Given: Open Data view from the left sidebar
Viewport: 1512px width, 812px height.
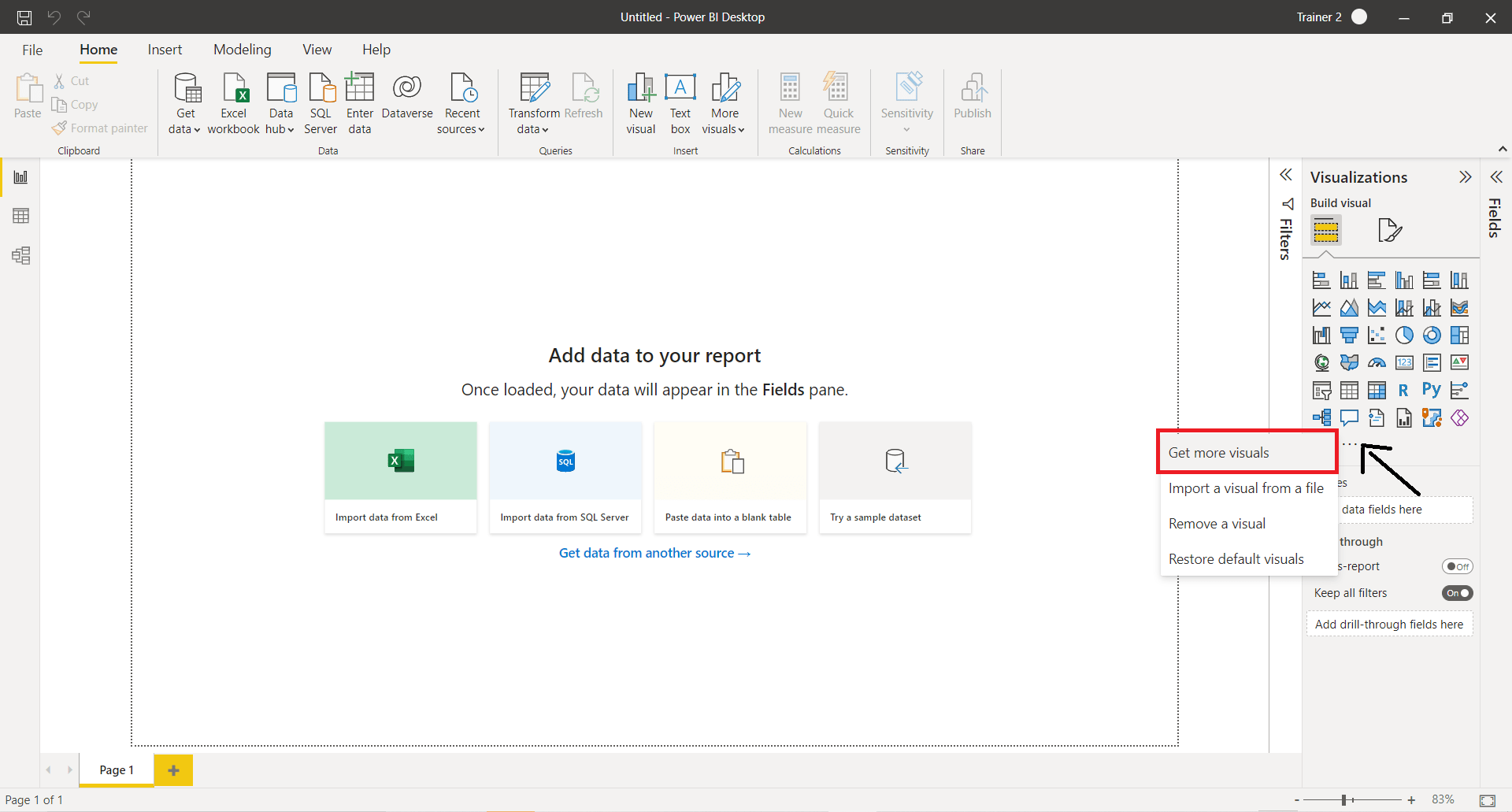Looking at the screenshot, I should tap(20, 216).
